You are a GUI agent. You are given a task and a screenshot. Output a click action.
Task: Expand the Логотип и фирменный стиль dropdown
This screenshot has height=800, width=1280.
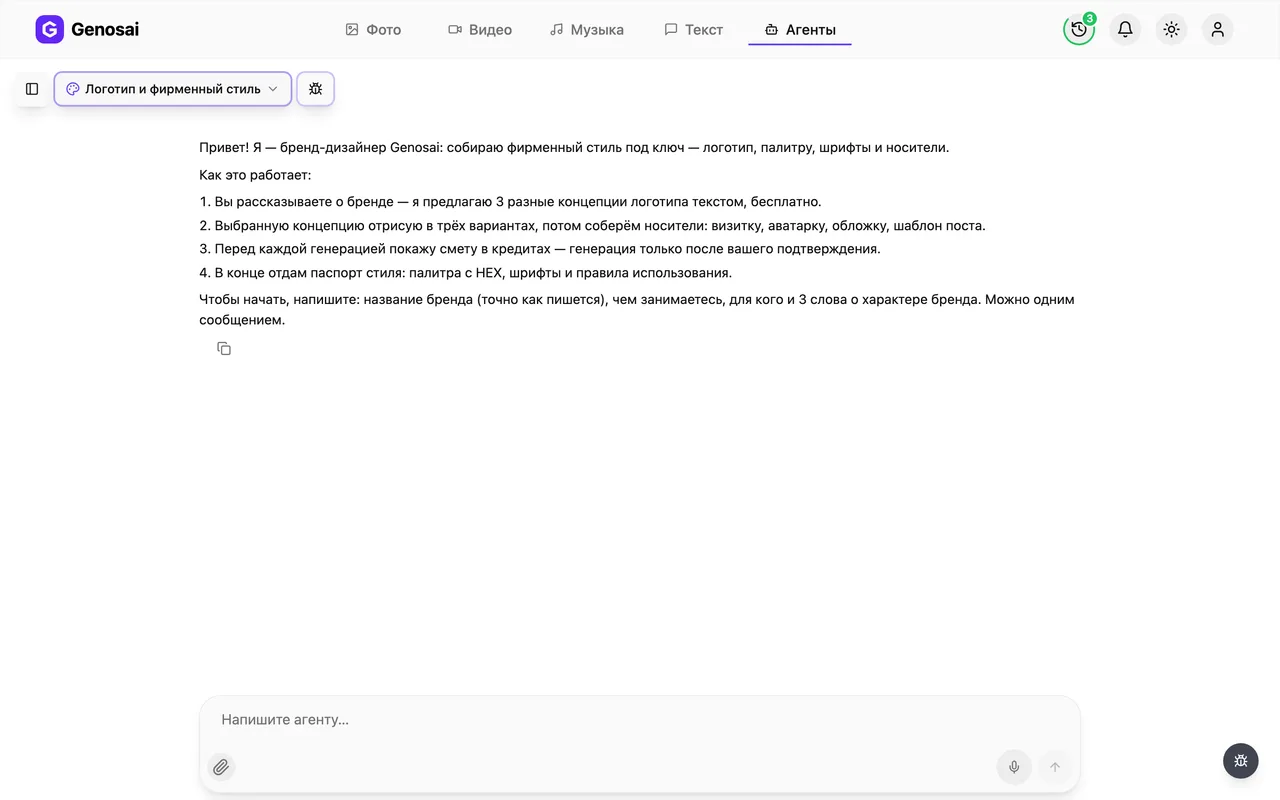pyautogui.click(x=173, y=89)
